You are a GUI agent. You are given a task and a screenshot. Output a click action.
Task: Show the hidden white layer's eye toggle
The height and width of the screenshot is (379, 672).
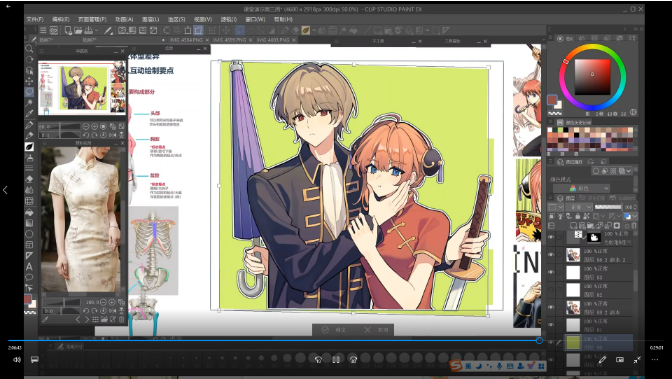[x=551, y=289]
